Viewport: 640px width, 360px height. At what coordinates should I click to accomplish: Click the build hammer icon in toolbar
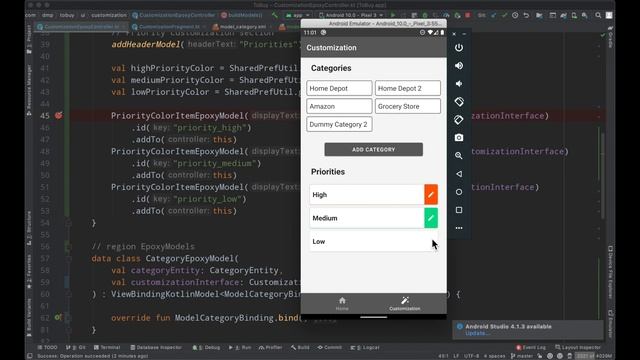275,15
